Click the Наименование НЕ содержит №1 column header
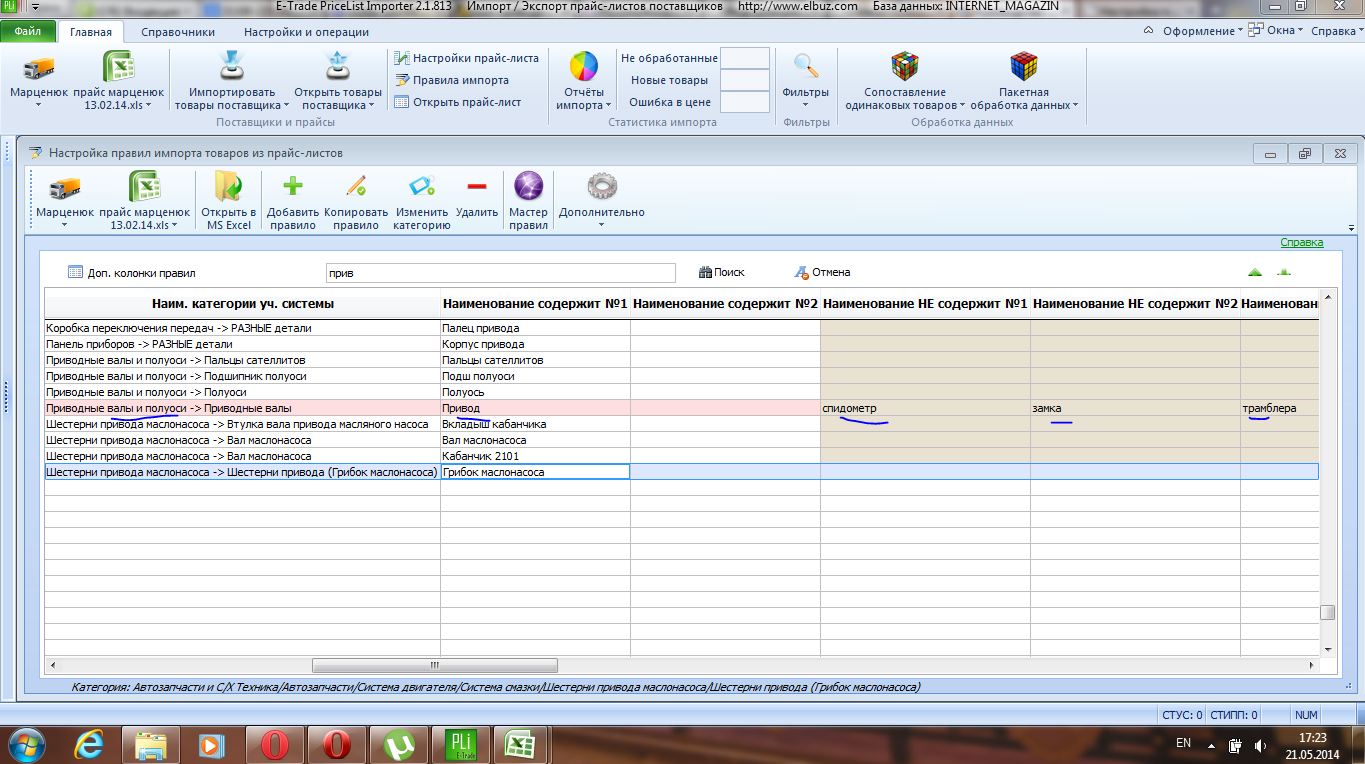Image resolution: width=1365 pixels, height=764 pixels. [x=926, y=303]
